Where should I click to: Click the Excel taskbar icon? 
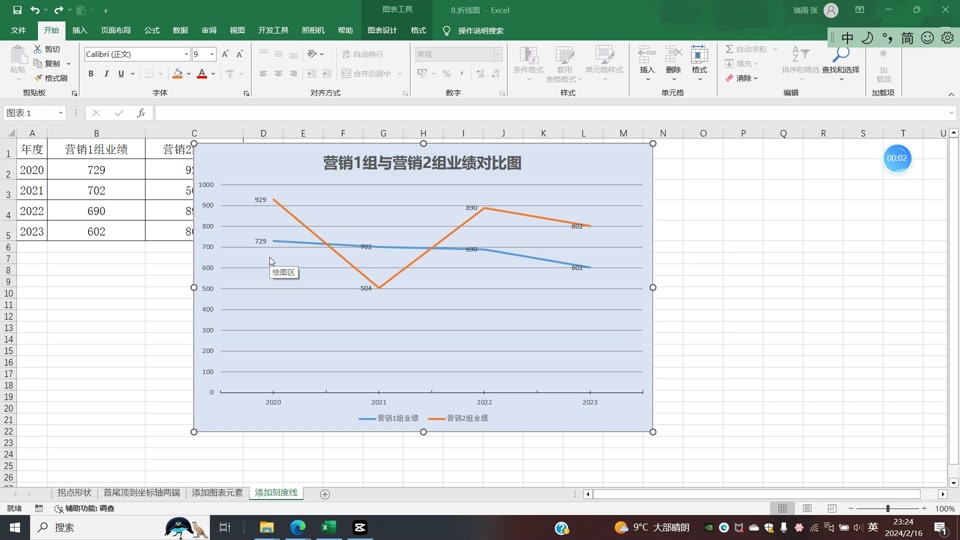[x=329, y=527]
